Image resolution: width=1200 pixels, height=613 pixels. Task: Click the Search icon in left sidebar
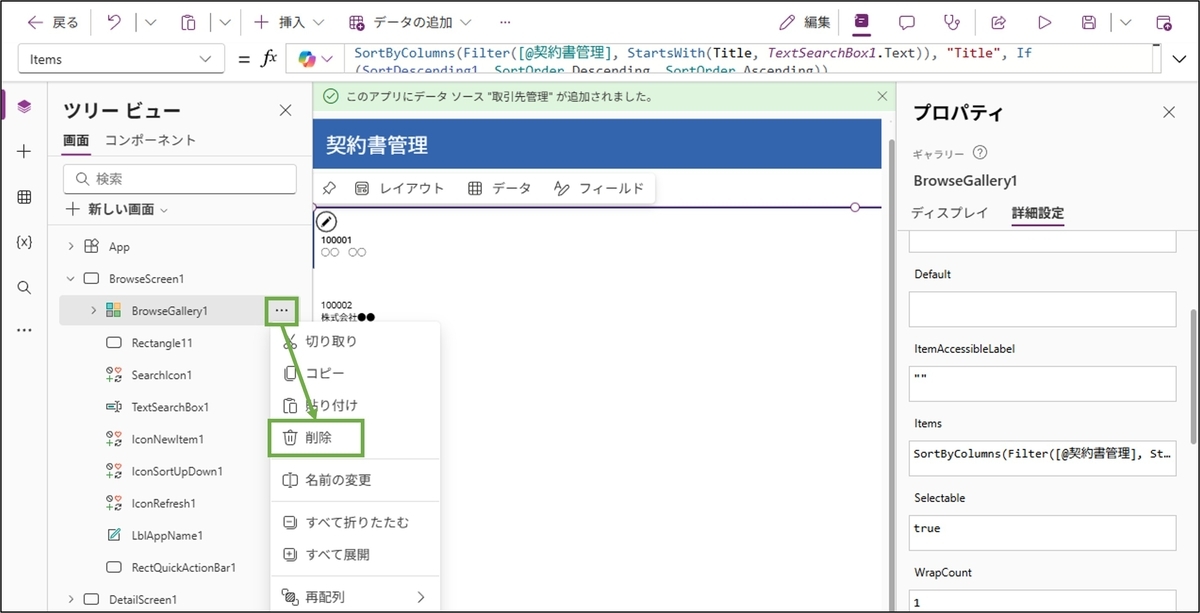click(24, 287)
